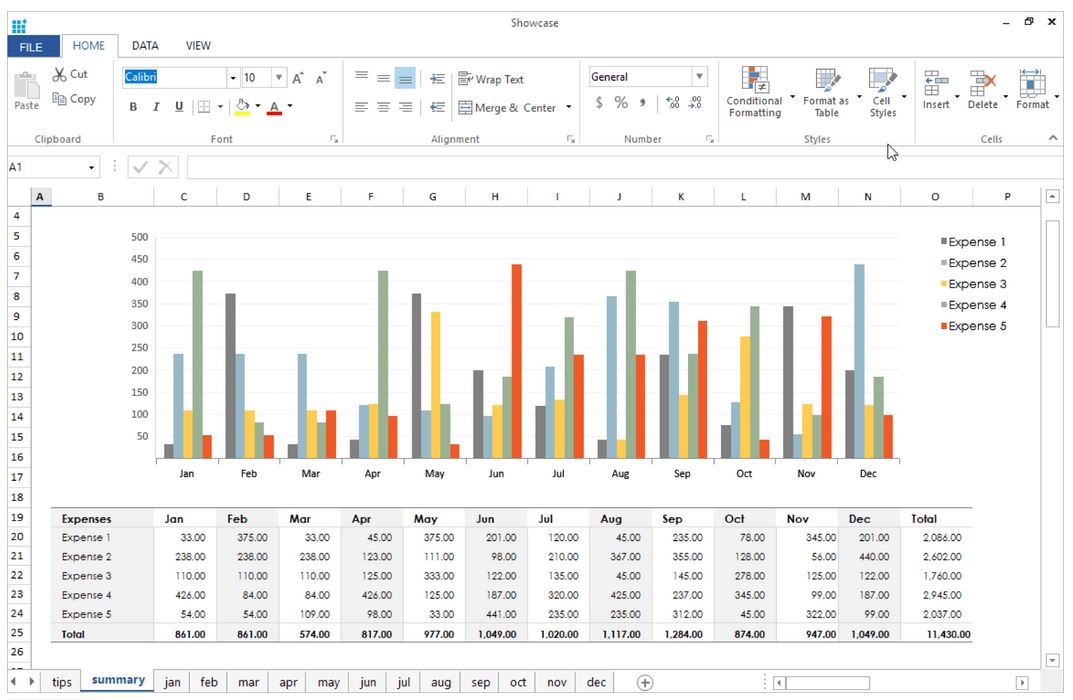Open the Name Box dropdown arrow
Image resolution: width=1073 pixels, height=700 pixels.
(x=91, y=168)
